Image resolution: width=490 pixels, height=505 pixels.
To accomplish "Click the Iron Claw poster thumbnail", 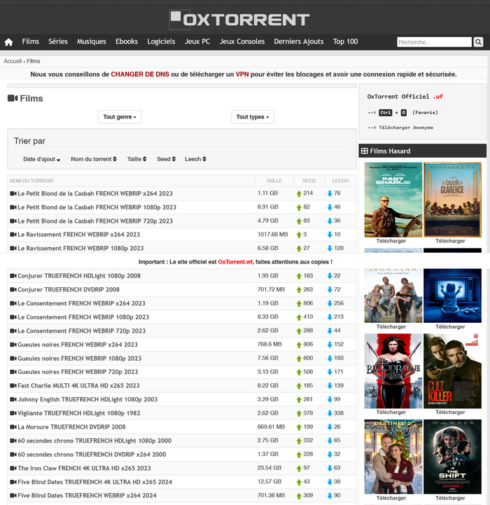I will (x=393, y=295).
